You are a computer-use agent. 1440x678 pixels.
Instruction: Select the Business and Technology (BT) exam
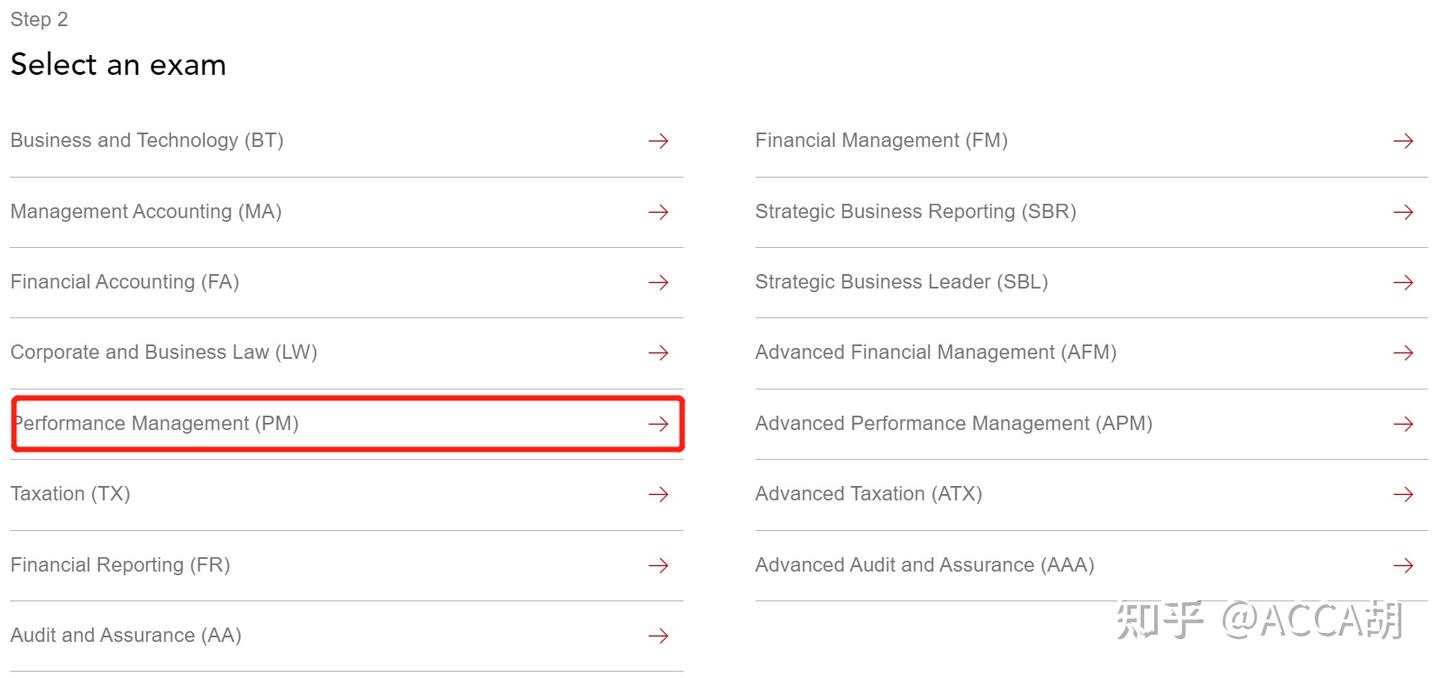click(x=147, y=141)
